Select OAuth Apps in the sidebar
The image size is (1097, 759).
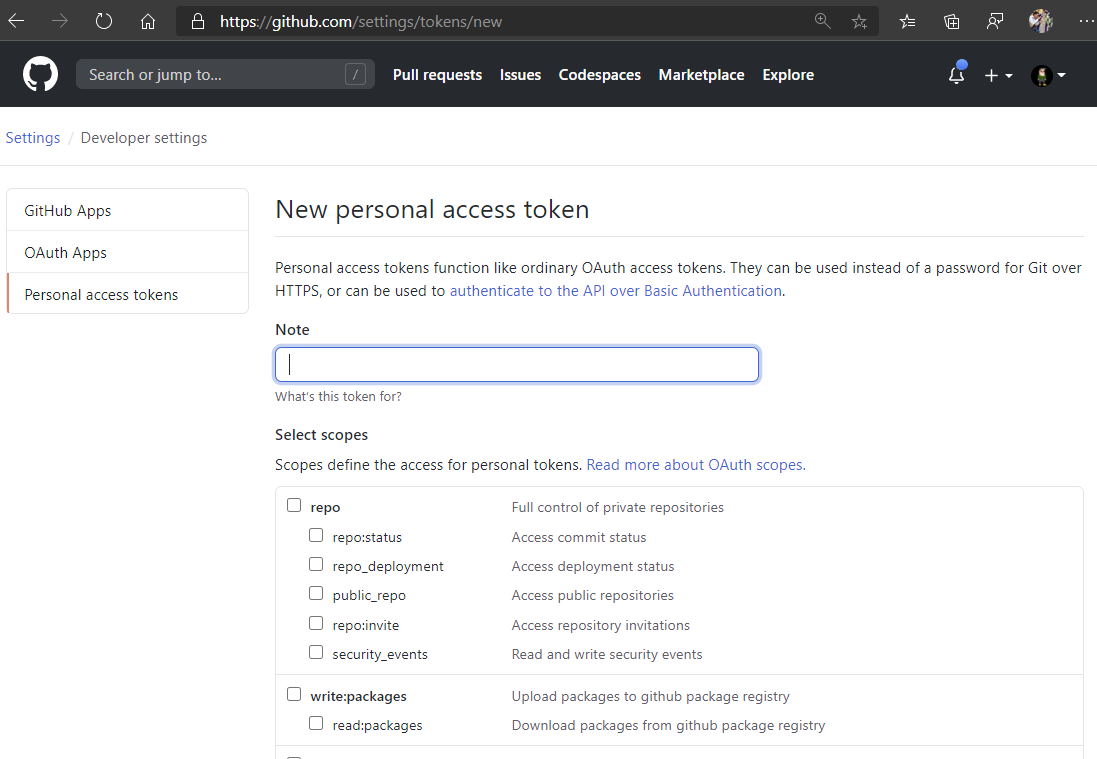click(x=66, y=253)
